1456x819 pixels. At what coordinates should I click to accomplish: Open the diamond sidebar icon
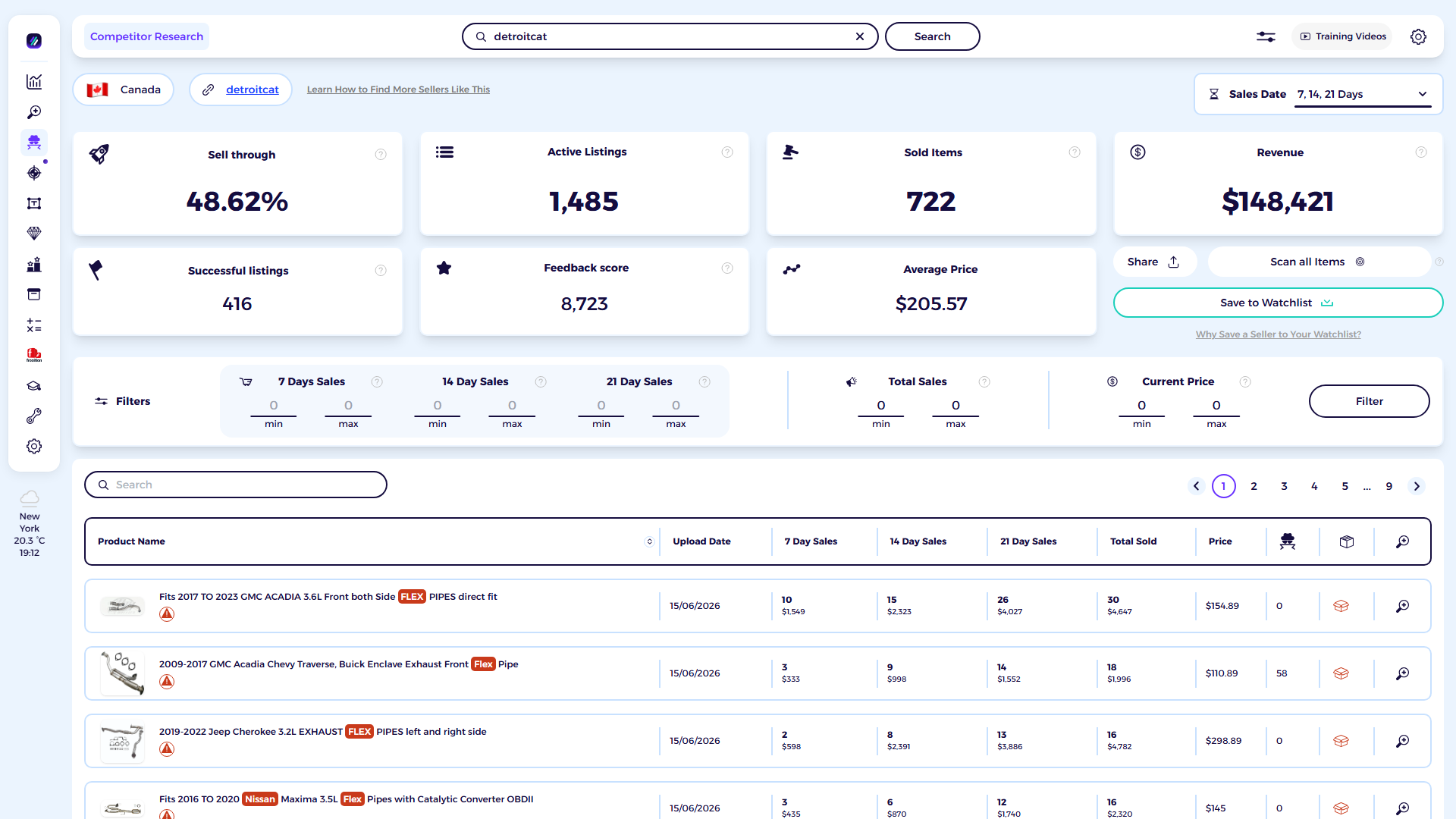click(34, 234)
